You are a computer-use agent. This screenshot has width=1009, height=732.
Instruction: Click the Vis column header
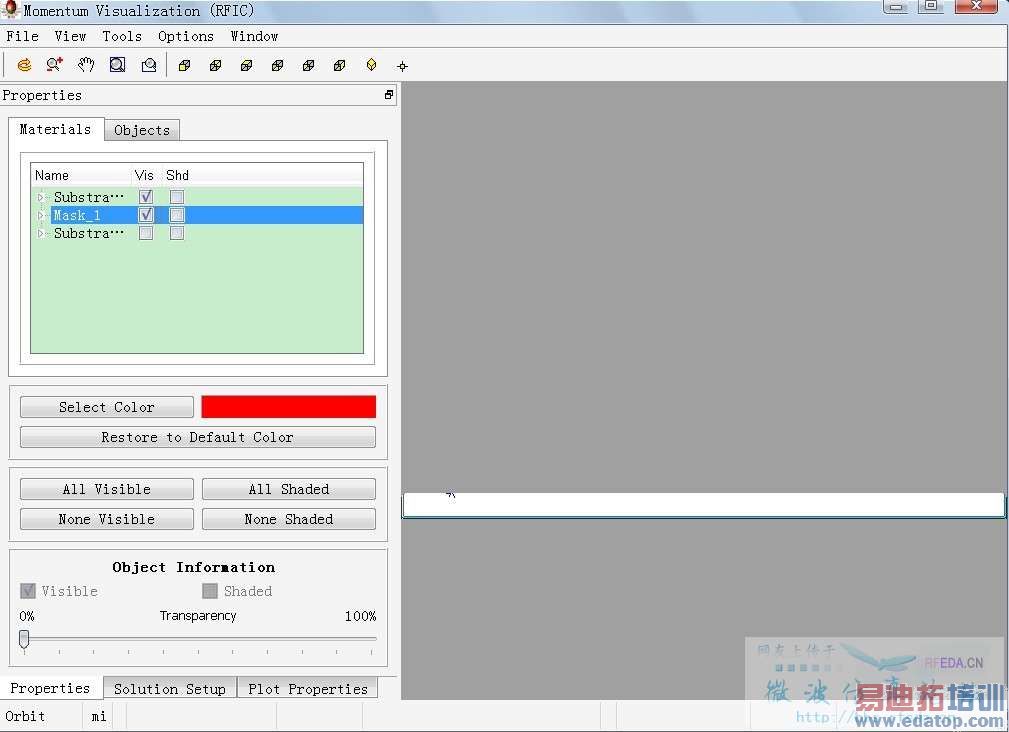coord(144,175)
